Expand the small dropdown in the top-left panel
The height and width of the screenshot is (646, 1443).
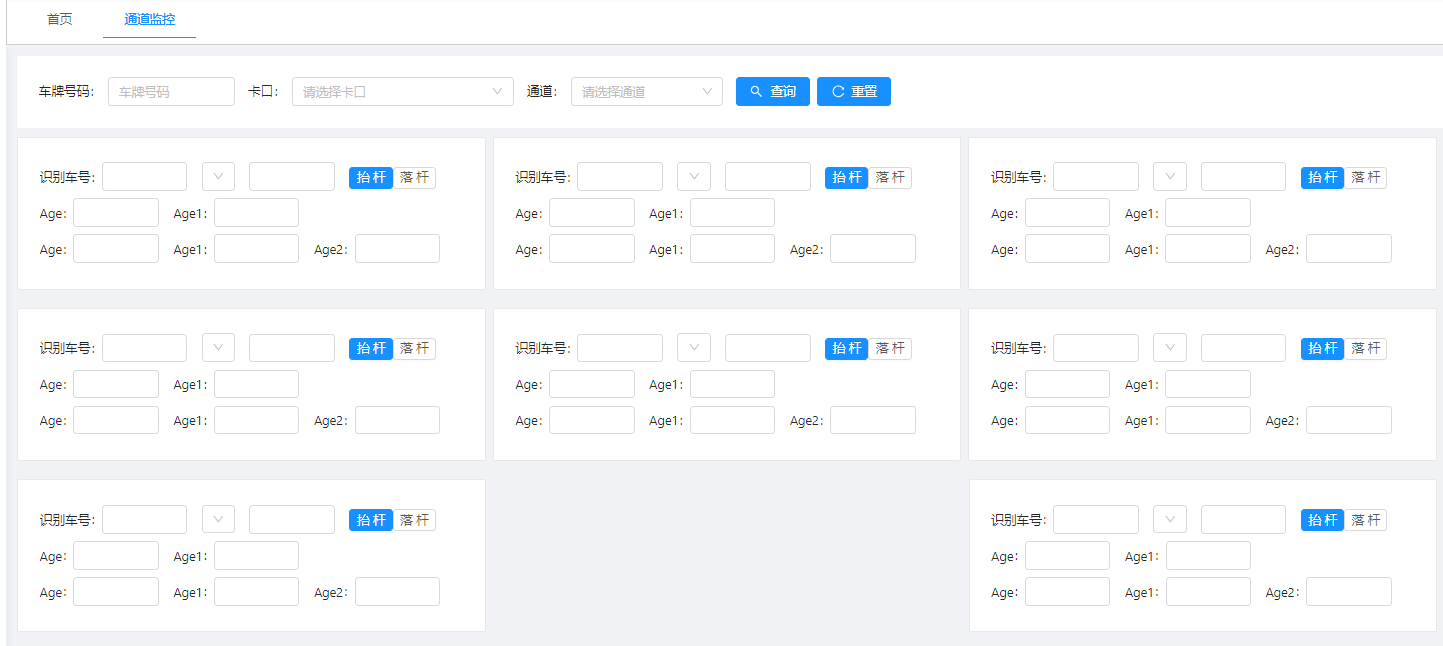[x=218, y=177]
